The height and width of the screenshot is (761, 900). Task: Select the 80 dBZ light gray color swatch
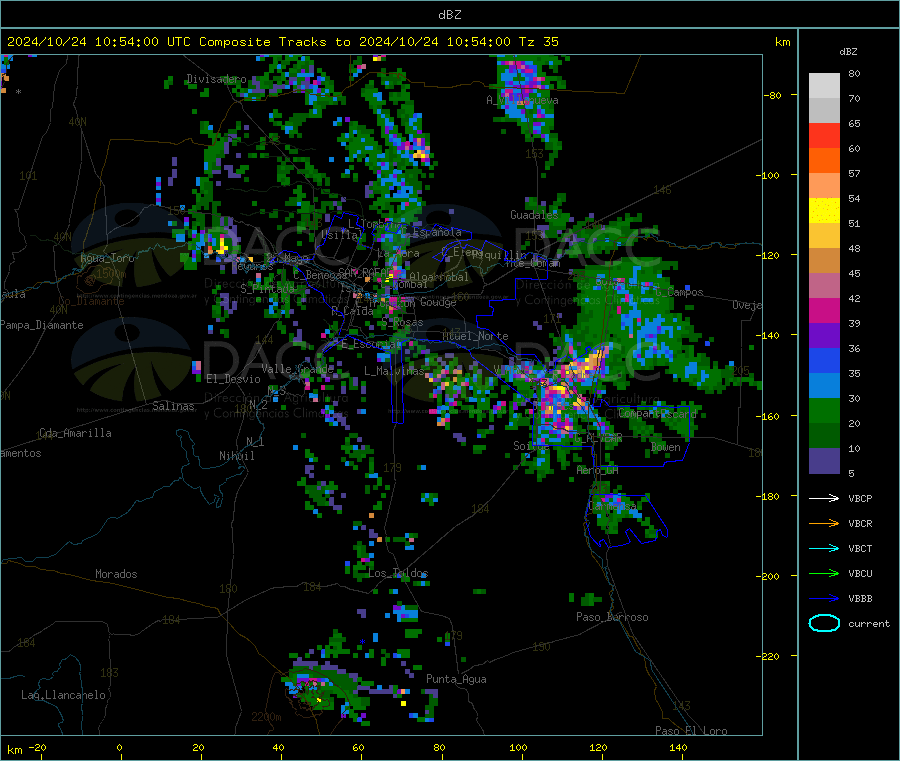coord(824,86)
